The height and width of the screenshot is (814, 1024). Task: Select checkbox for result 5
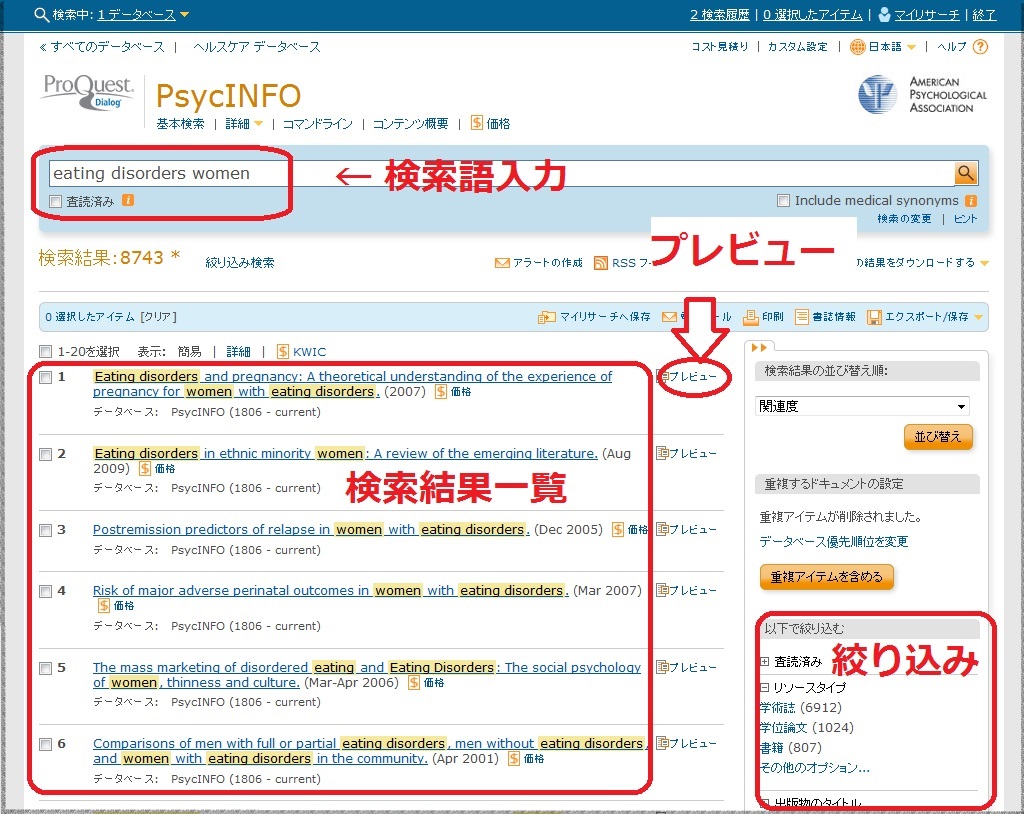[46, 668]
